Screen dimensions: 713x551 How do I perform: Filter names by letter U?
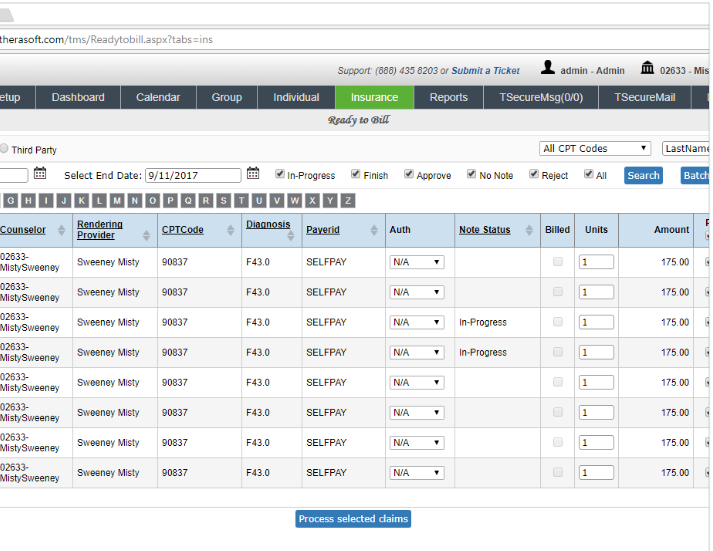pyautogui.click(x=259, y=200)
